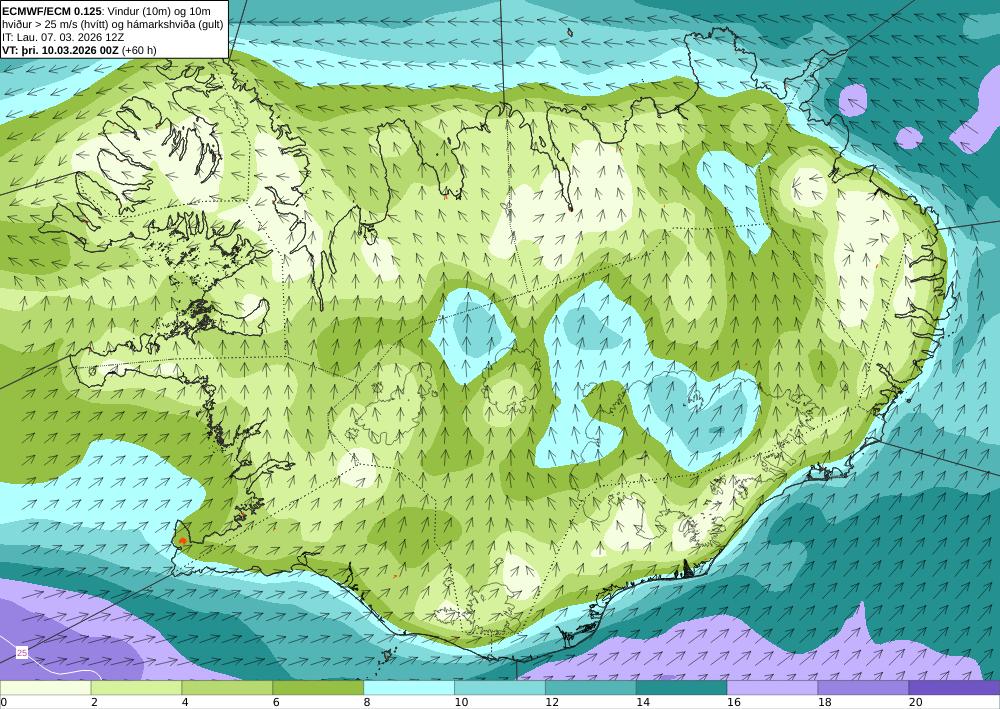Screen dimensions: 1000x709
Task: Click the pale cream 0–2 m/s legend swatch
Action: (x=45, y=688)
